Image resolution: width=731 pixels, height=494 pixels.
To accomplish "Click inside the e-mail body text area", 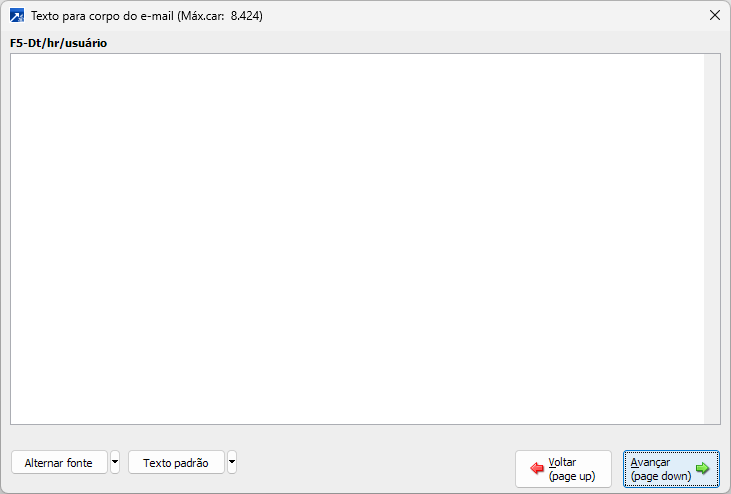I will 357,239.
